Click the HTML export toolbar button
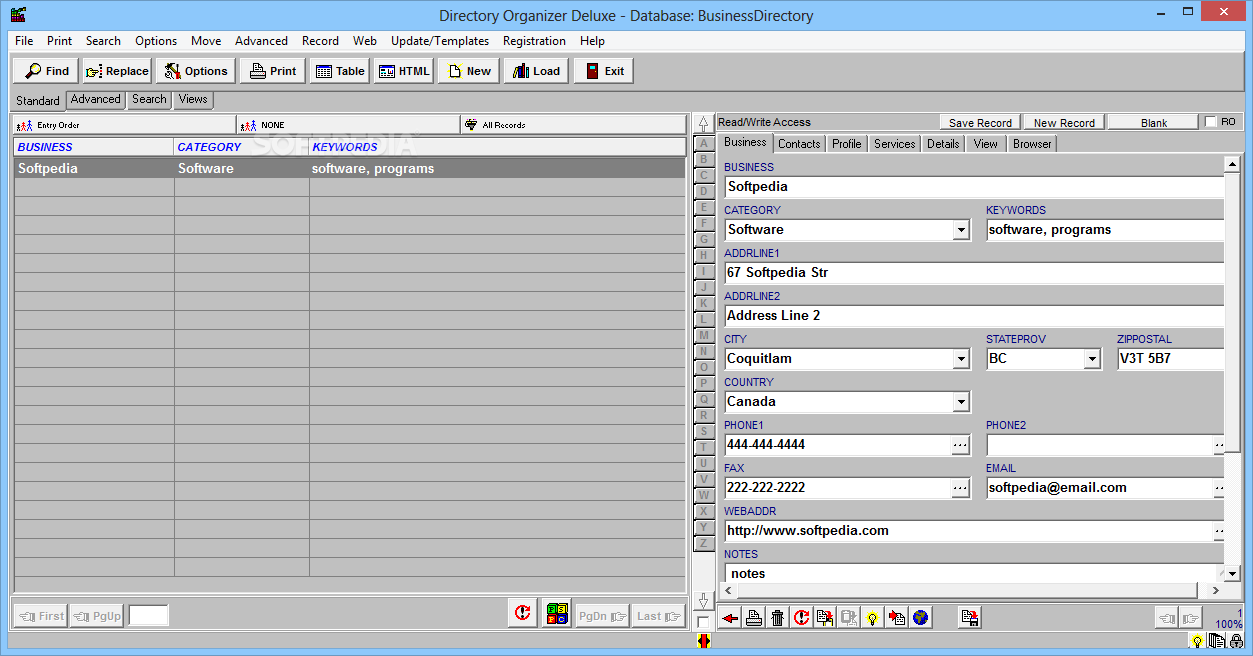Screen dimensions: 1253x656 coord(404,71)
